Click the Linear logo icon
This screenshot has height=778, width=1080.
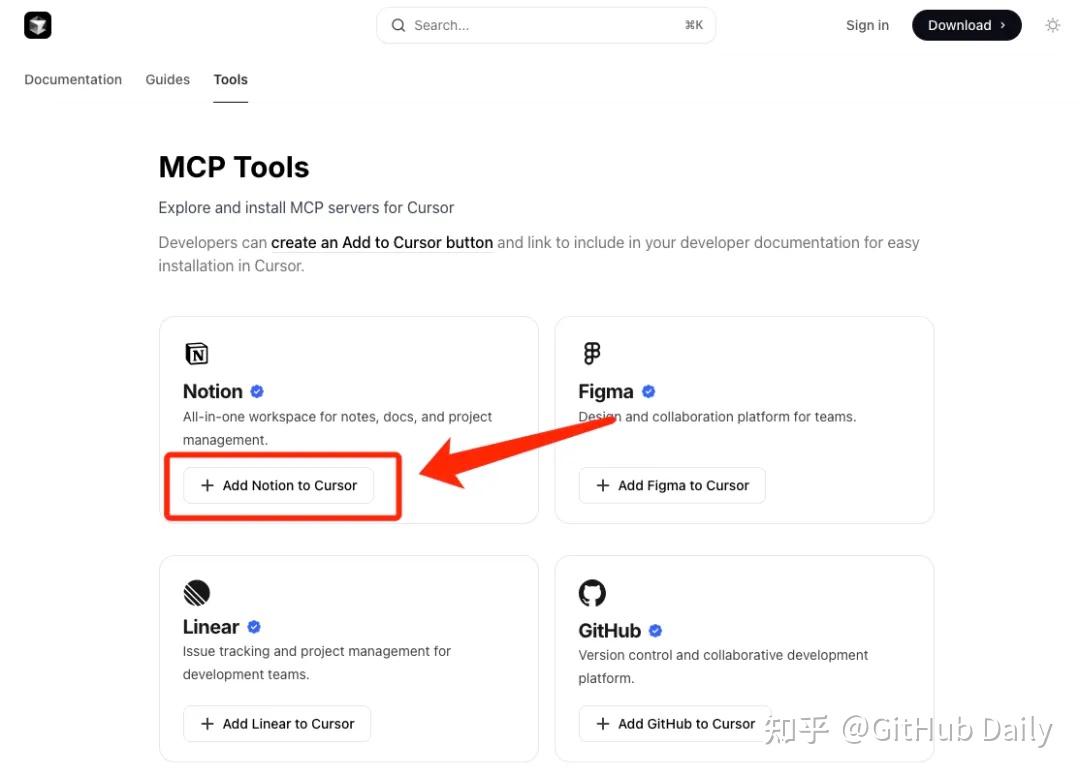[x=196, y=592]
